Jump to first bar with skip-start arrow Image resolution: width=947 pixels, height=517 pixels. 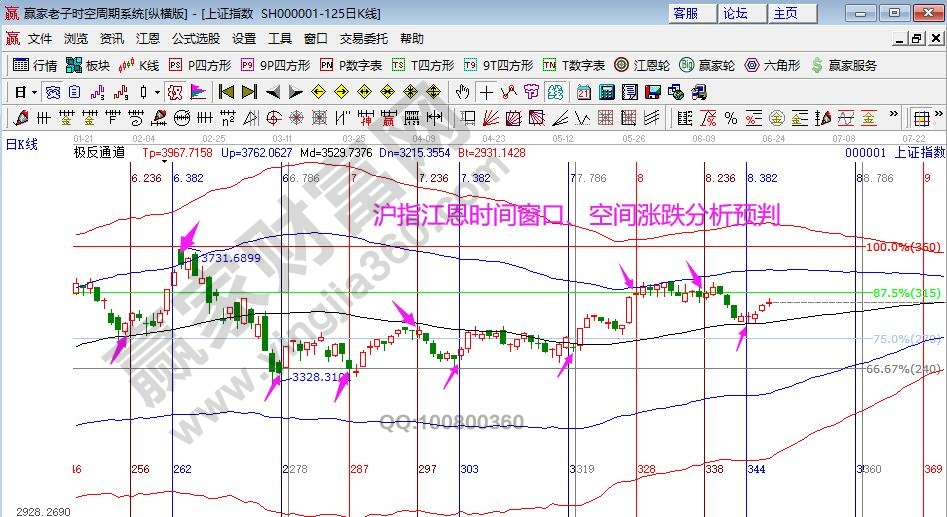tap(226, 92)
